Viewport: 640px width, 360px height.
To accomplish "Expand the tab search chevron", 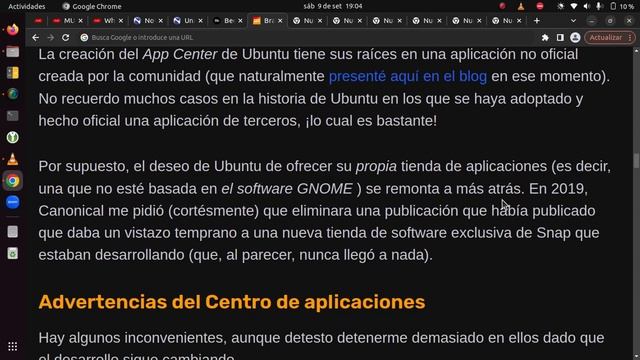I will click(573, 20).
